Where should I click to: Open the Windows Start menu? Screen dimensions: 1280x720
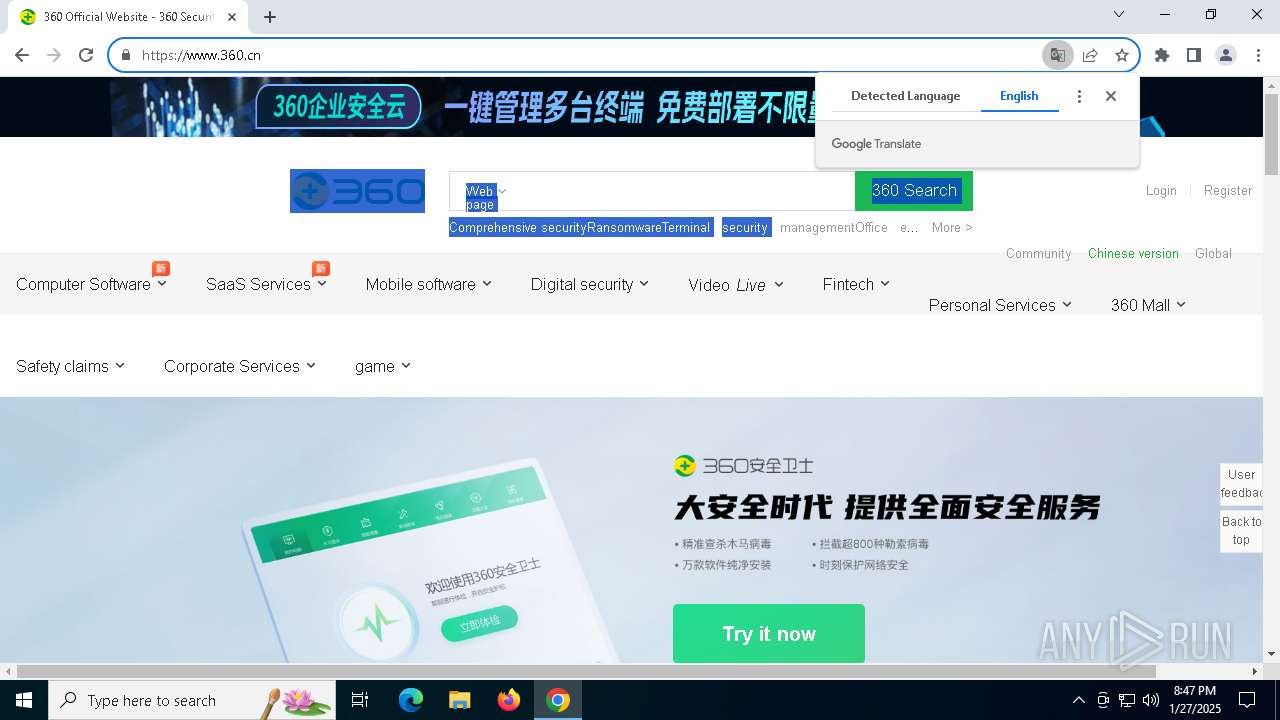(23, 700)
